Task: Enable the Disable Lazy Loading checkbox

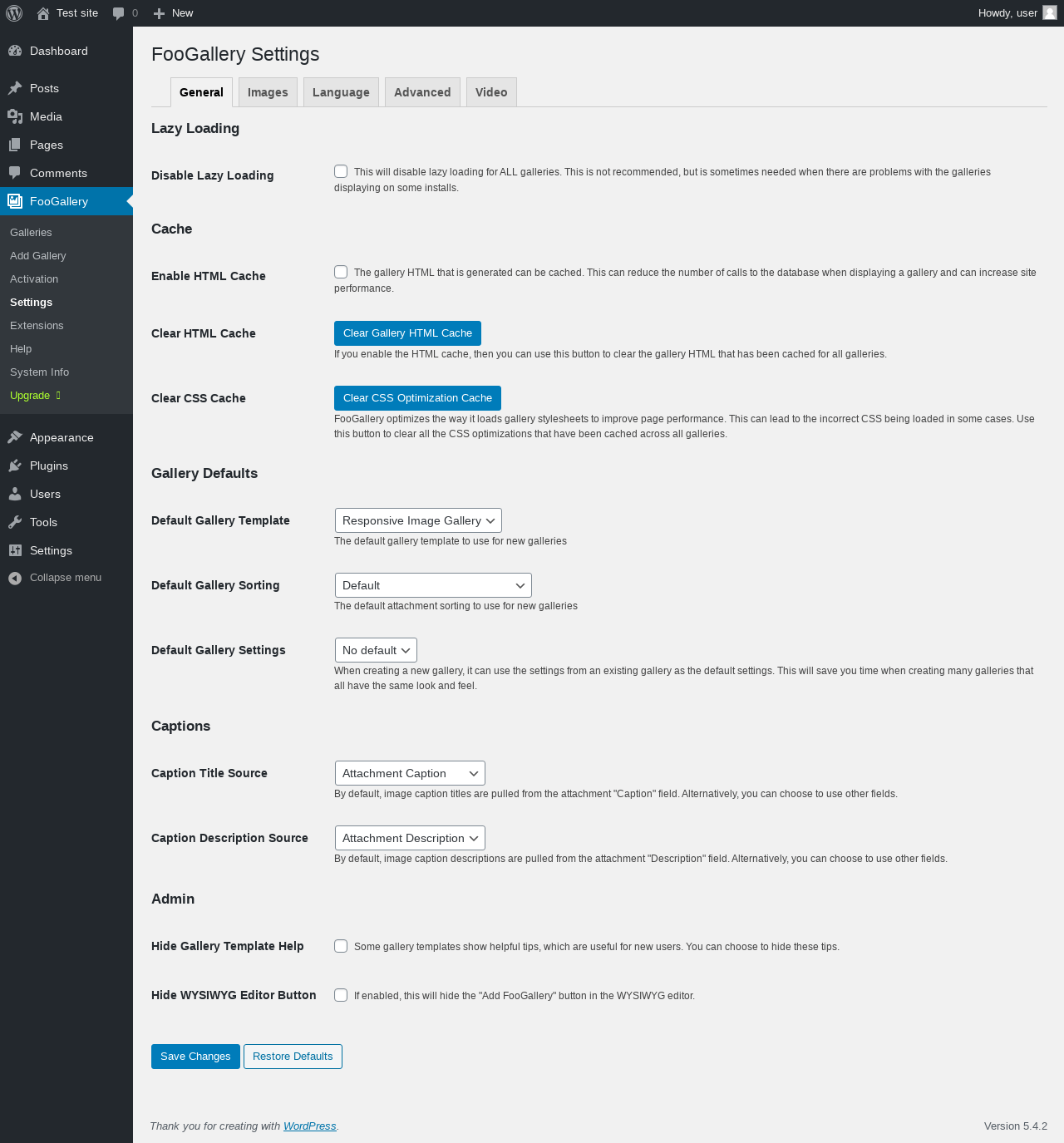Action: click(x=341, y=171)
